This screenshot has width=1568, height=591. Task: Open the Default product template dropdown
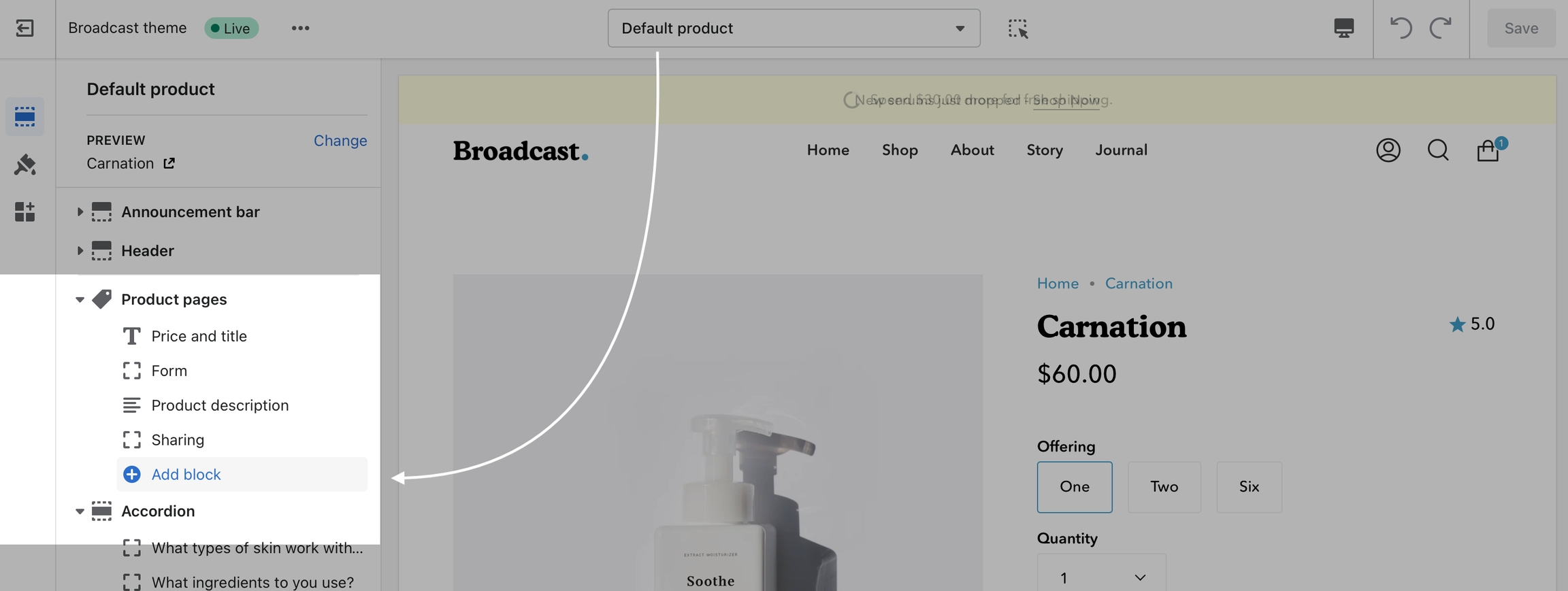pos(793,29)
